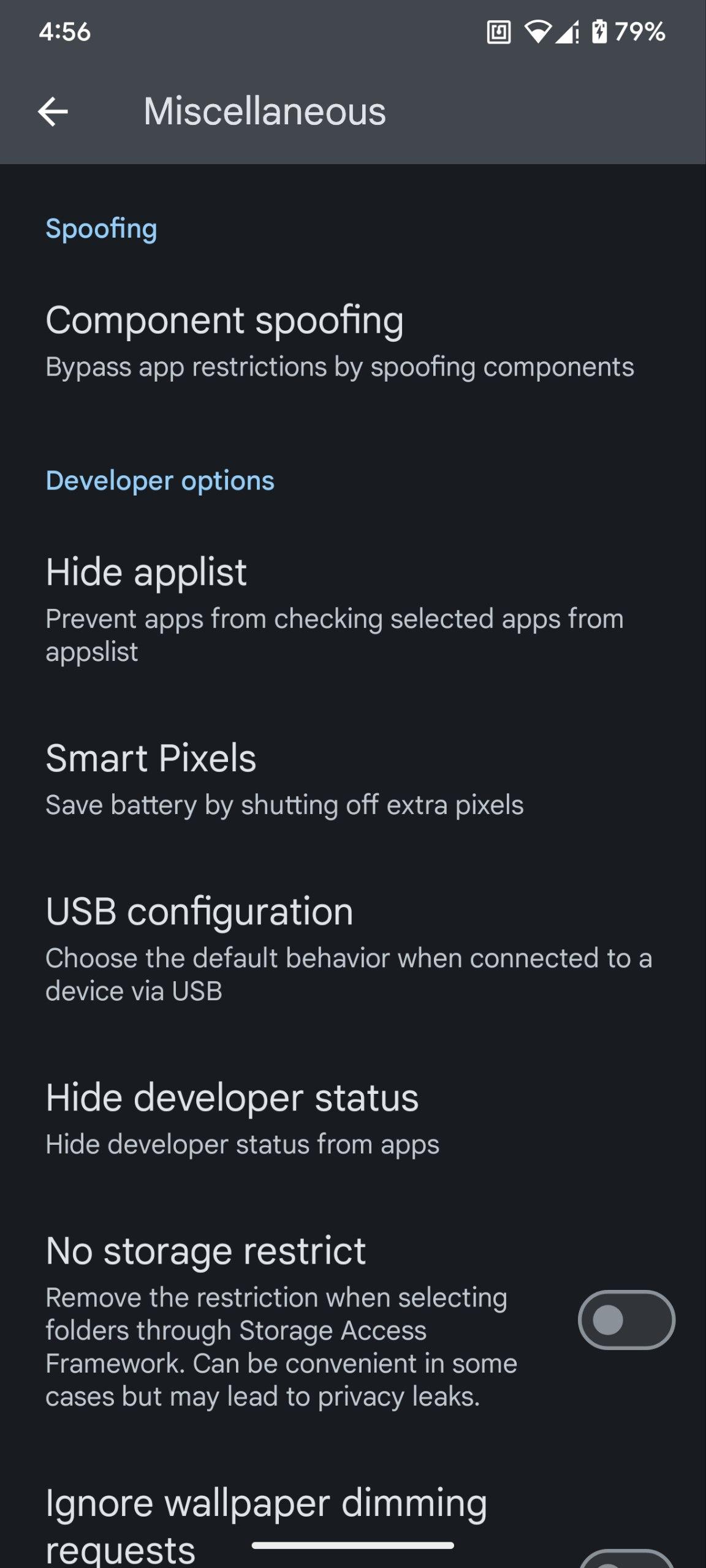Tap the Developer options section header

(160, 481)
